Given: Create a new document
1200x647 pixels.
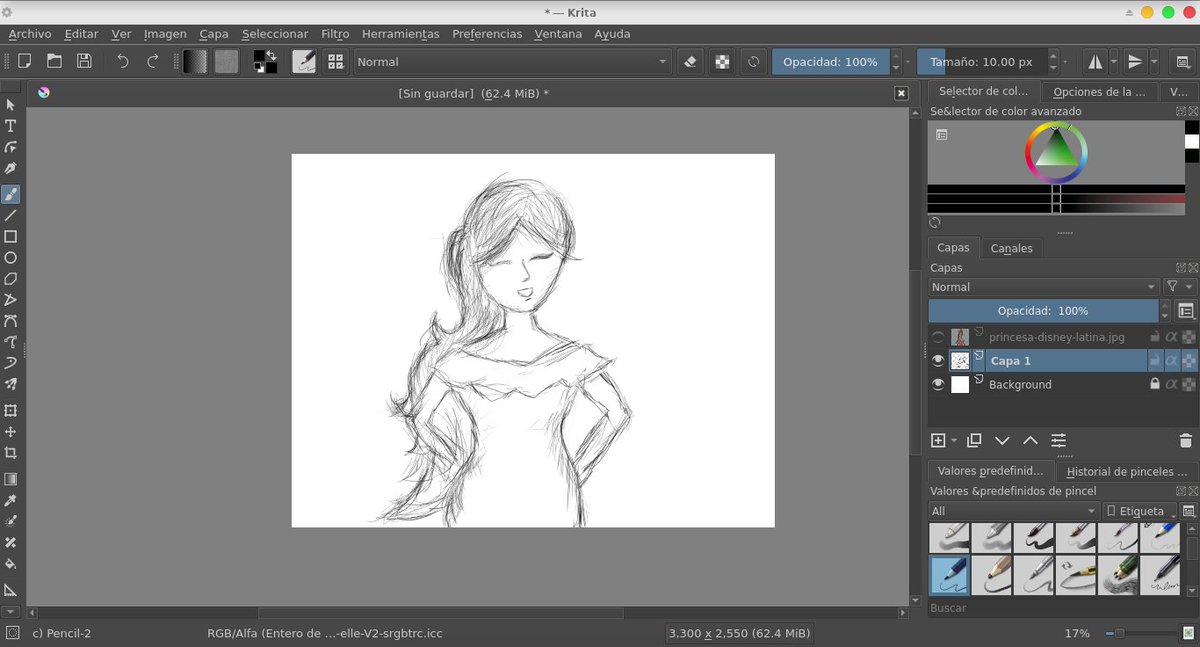Looking at the screenshot, I should [24, 61].
